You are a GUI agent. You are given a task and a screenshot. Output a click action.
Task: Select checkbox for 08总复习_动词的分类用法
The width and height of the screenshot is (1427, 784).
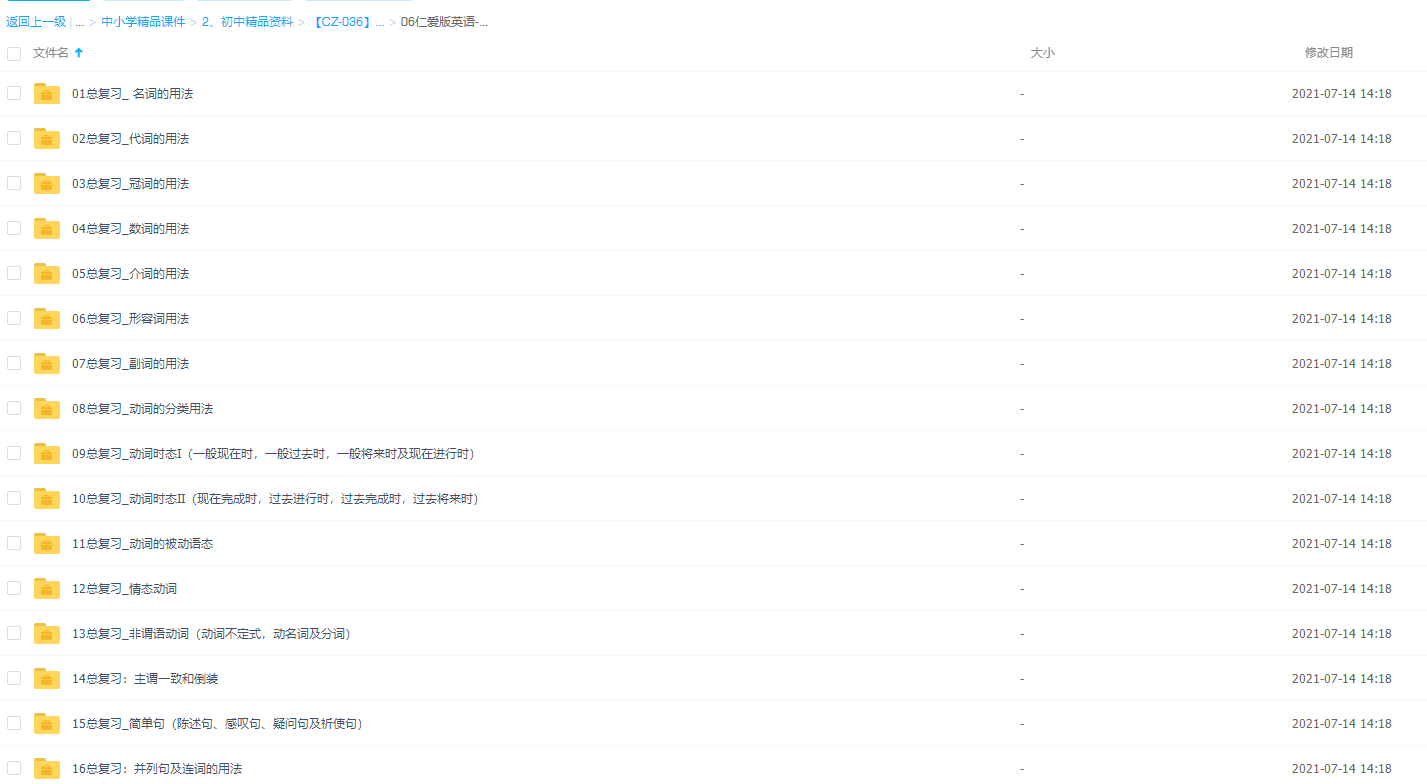pos(14,408)
